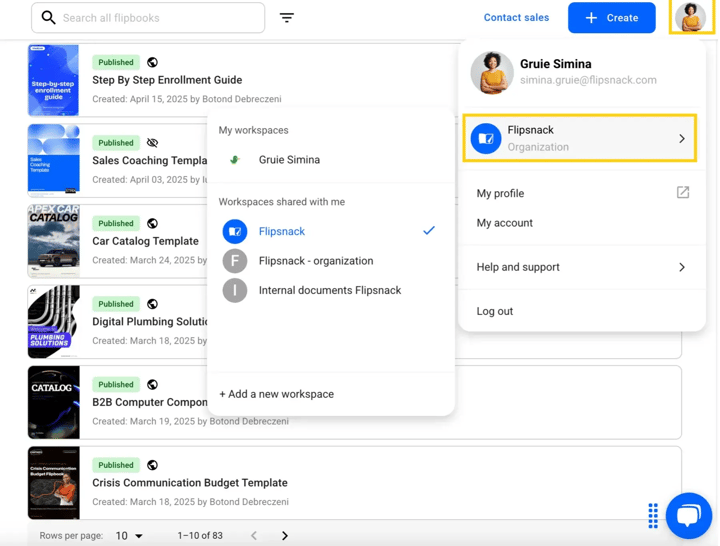This screenshot has height=546, width=720.
Task: Go to next page of flipbooks
Action: click(285, 535)
